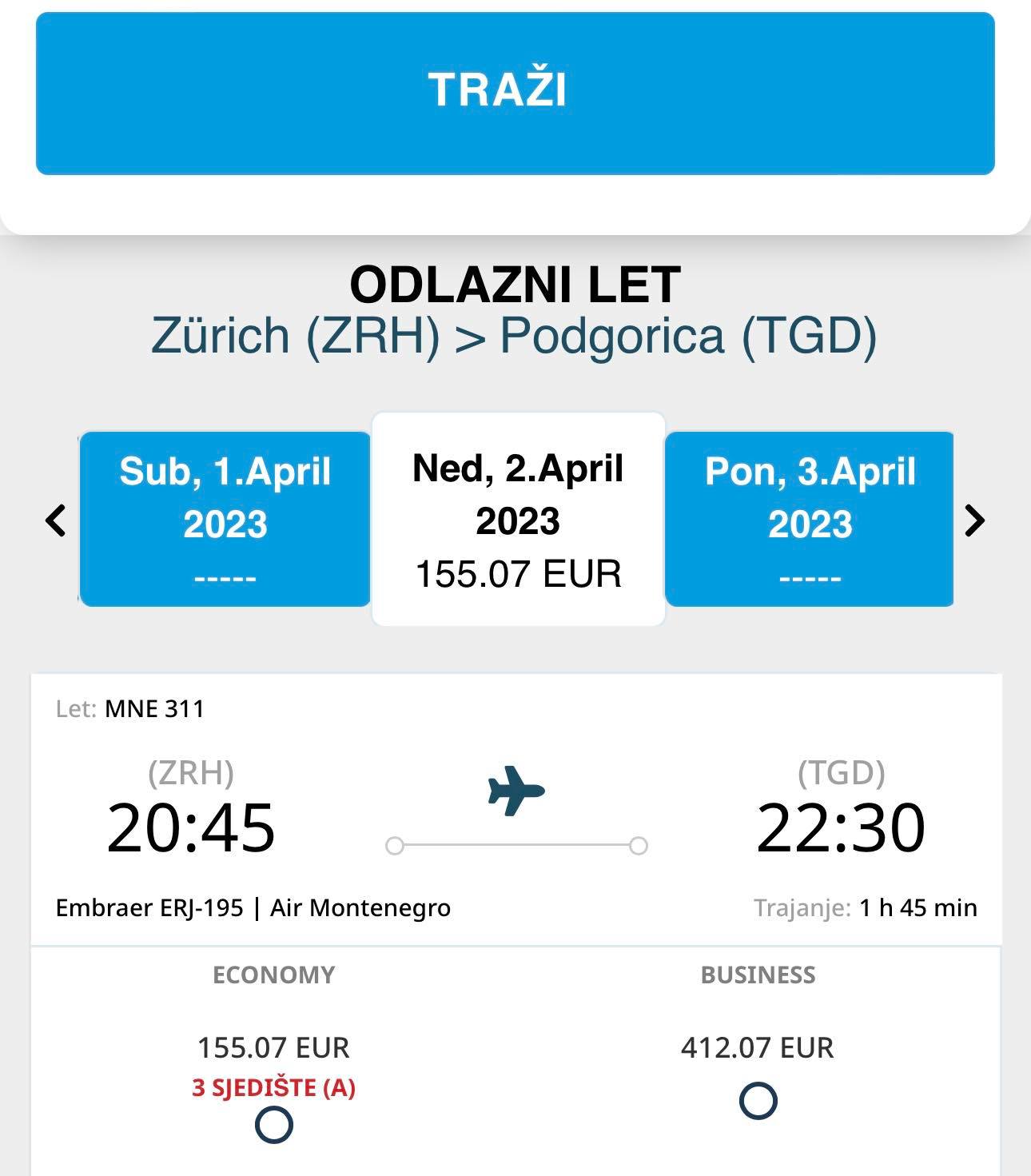Click the red 3 SJEDIŠTE (A) seats notice

[x=273, y=1087]
